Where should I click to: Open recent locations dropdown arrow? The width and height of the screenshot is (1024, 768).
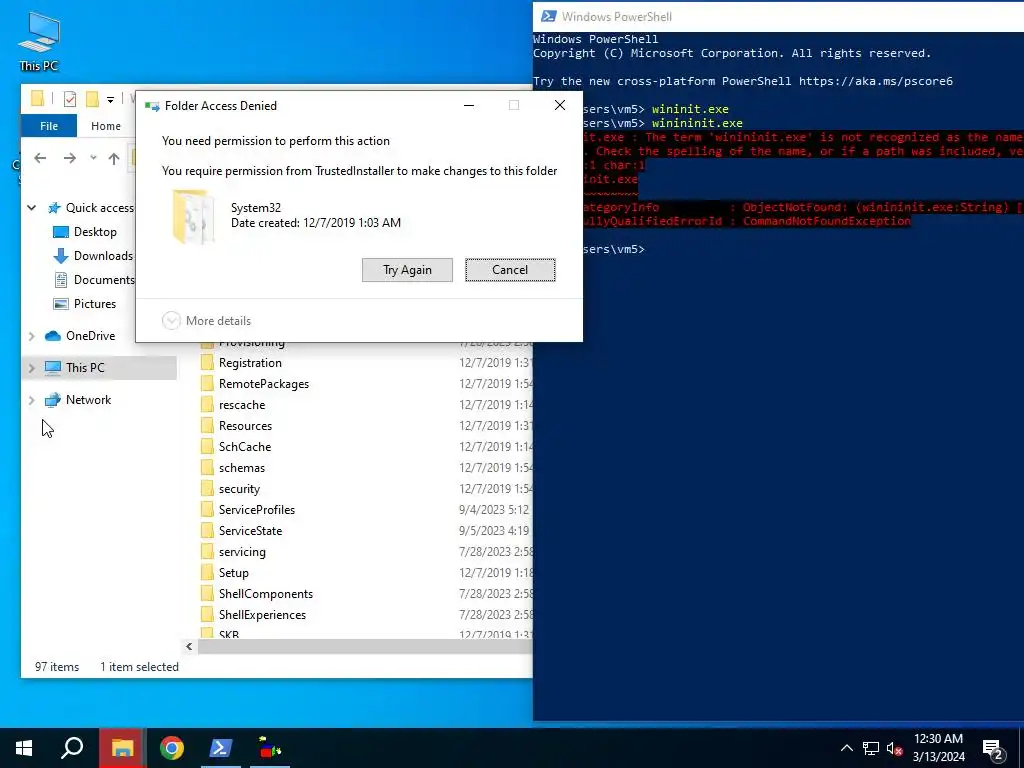[93, 158]
